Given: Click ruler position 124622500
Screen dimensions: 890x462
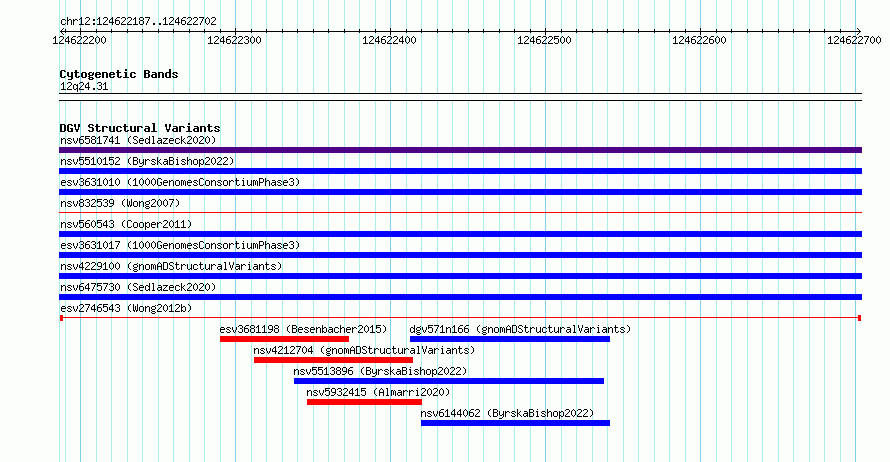Looking at the screenshot, I should pos(544,40).
